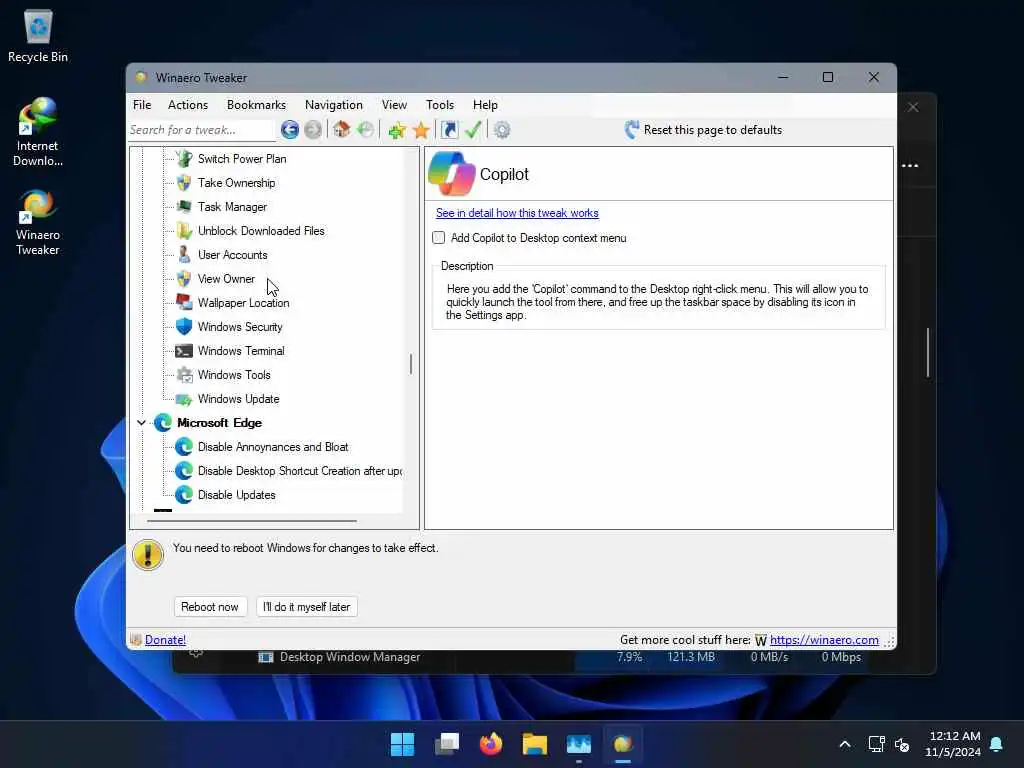Collapse the Microsoft Edge tree category
The height and width of the screenshot is (768, 1024).
click(x=141, y=423)
